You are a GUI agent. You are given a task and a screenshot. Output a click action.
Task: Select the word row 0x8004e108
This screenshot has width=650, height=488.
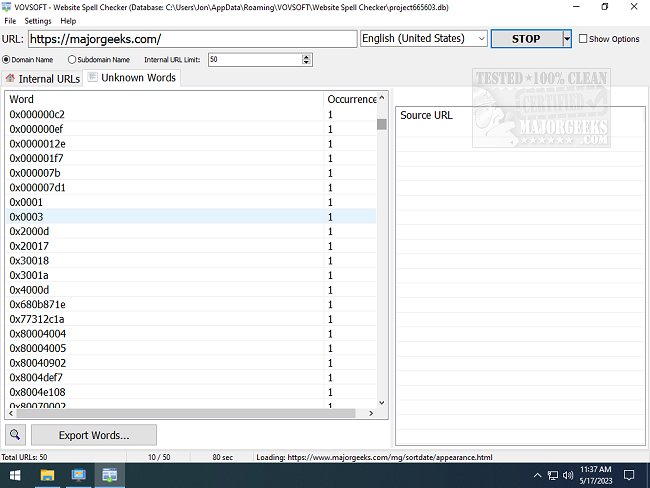(x=191, y=392)
